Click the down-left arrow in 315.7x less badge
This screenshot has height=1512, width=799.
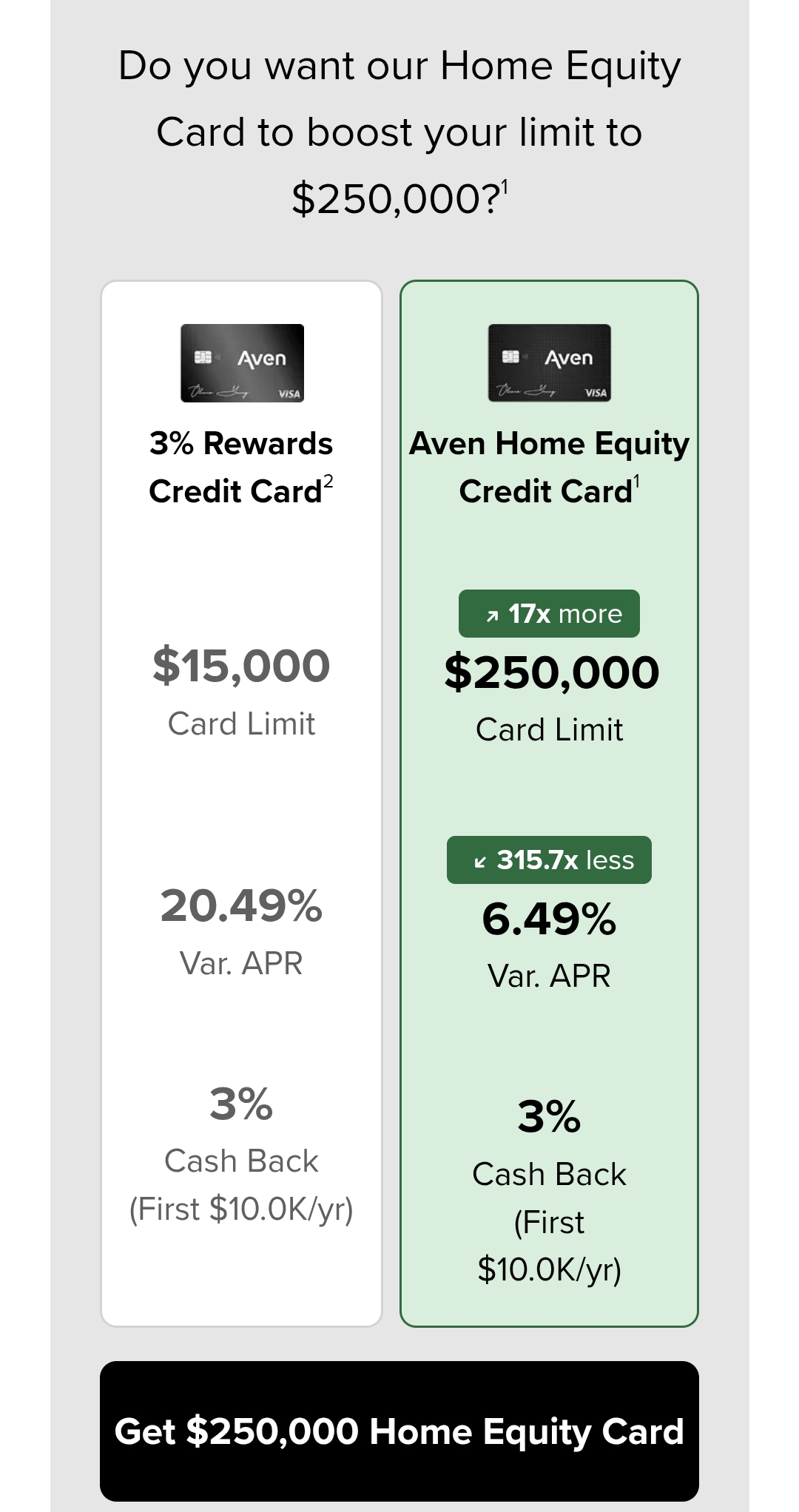pyautogui.click(x=480, y=862)
